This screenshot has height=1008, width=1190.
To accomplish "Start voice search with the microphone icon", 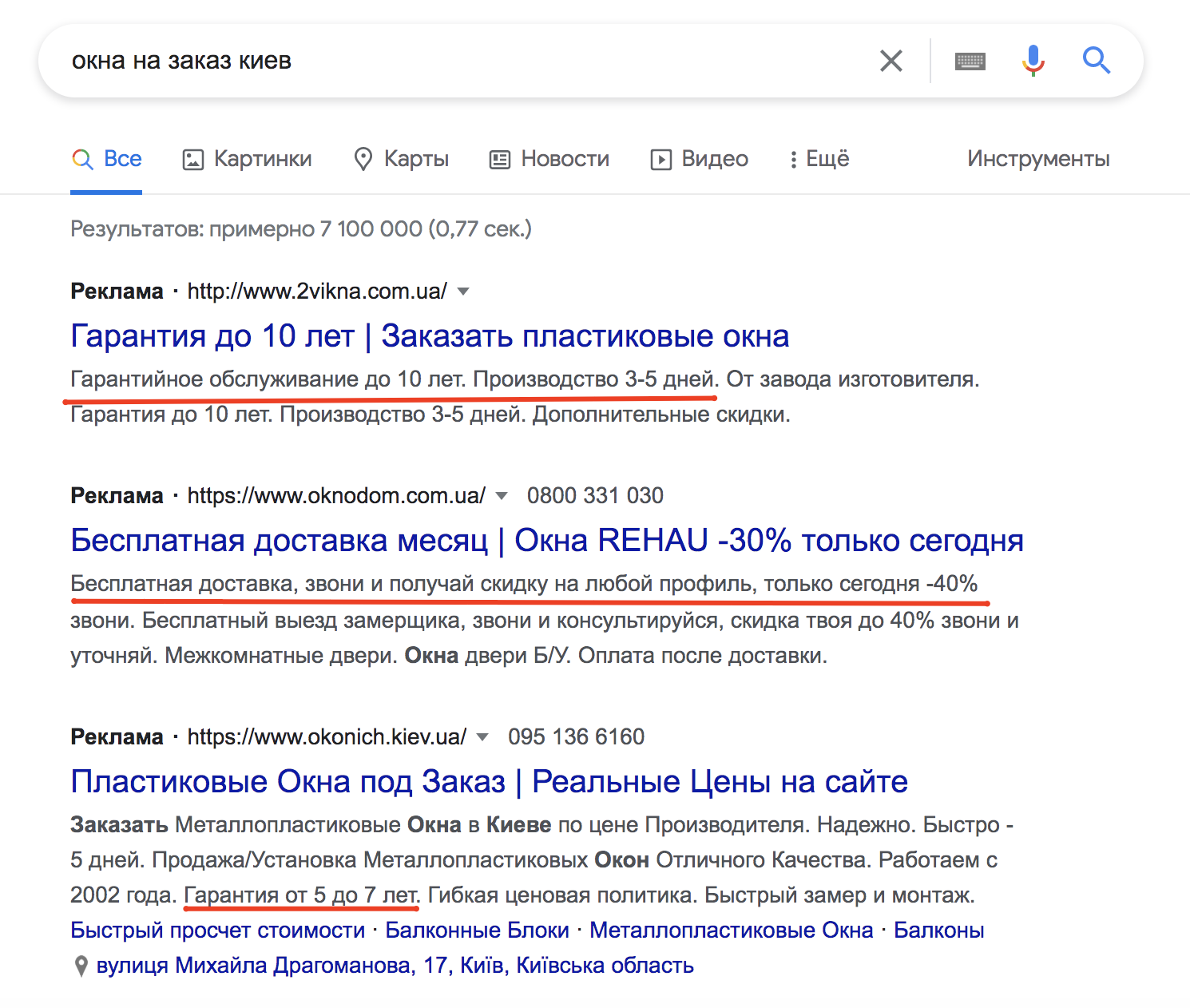I will click(1033, 61).
